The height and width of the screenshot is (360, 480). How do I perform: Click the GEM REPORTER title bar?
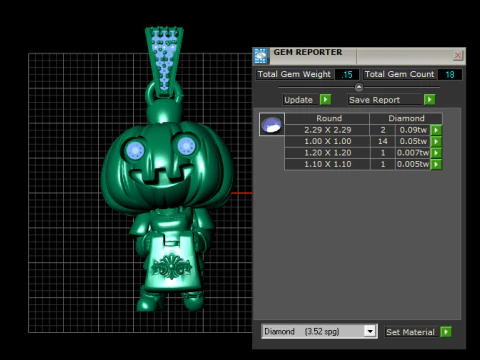[360, 56]
